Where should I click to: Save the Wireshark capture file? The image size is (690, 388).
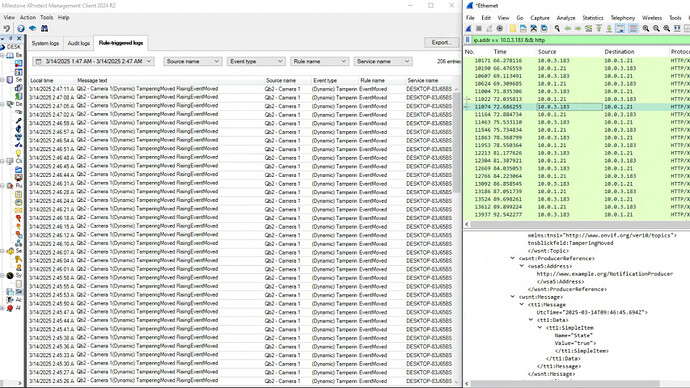pos(523,29)
